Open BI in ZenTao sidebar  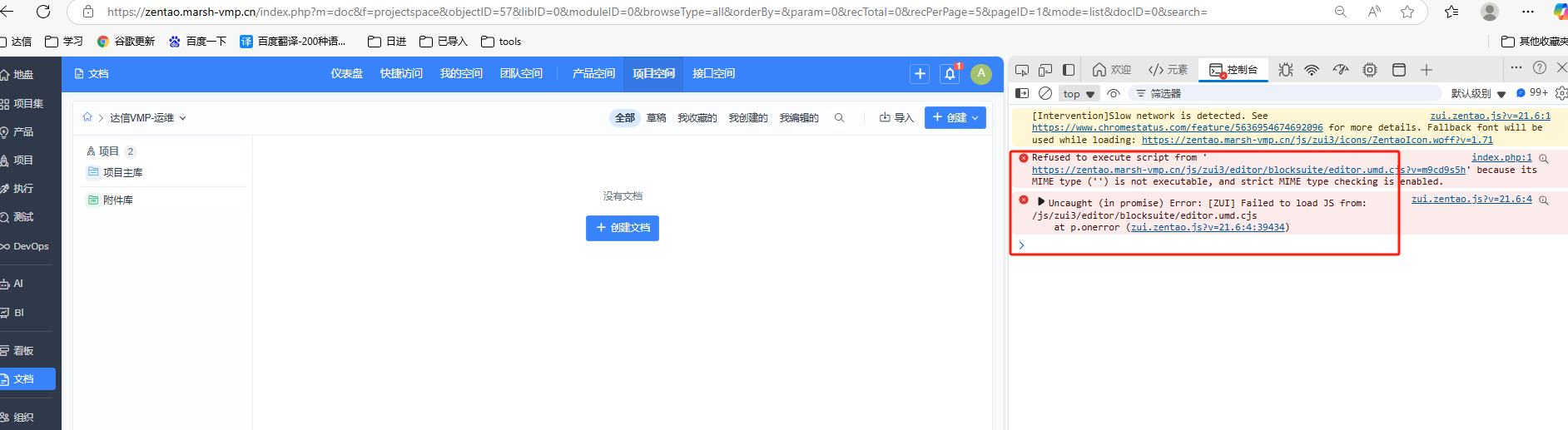(x=12, y=313)
